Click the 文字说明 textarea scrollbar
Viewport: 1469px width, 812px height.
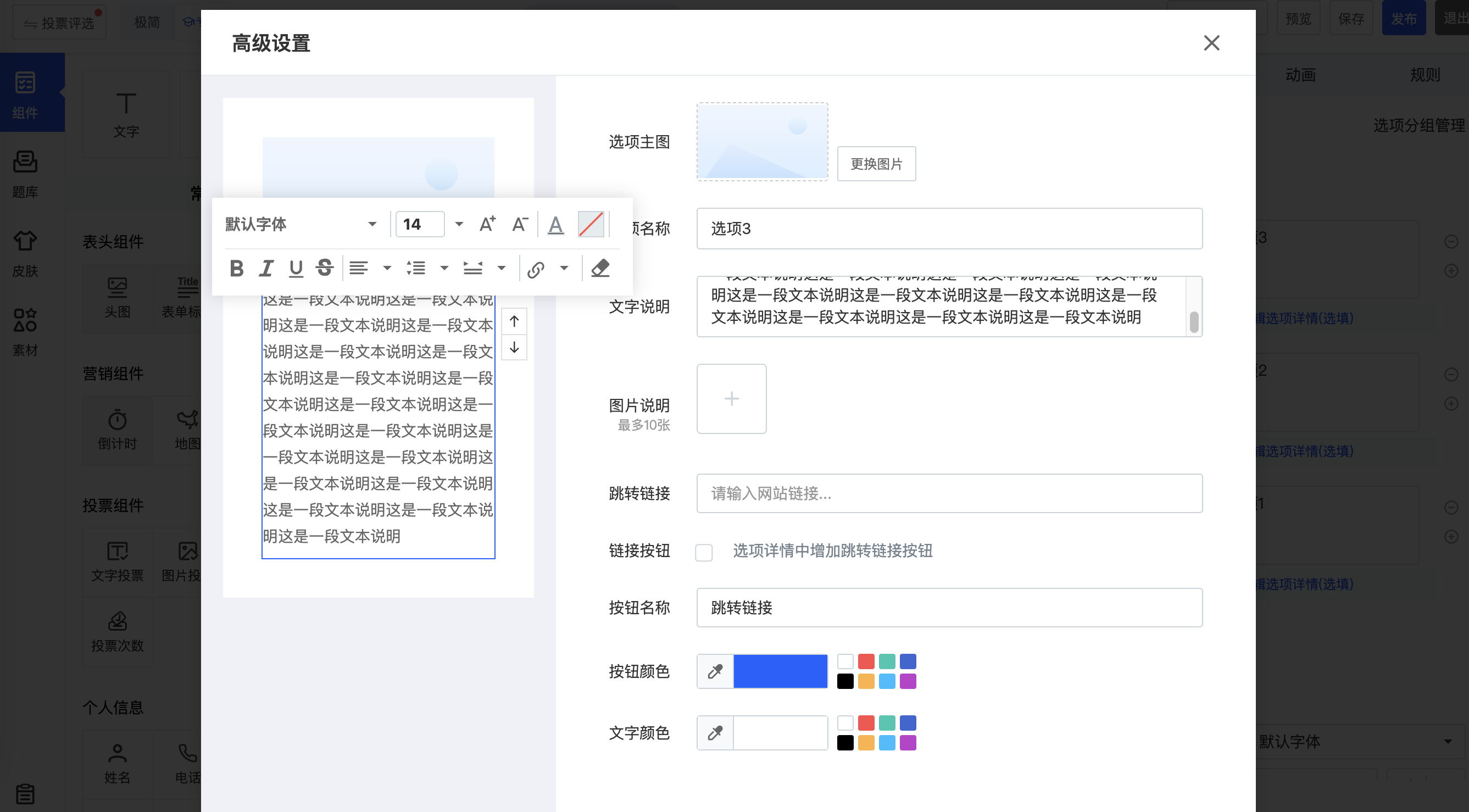(1194, 321)
